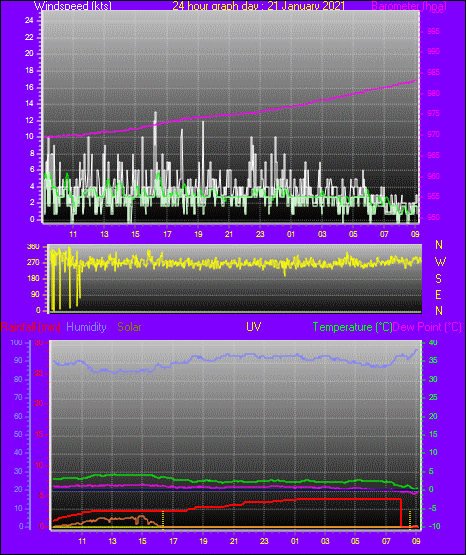Click the 990 barometer axis value
The width and height of the screenshot is (466, 555).
(x=433, y=52)
